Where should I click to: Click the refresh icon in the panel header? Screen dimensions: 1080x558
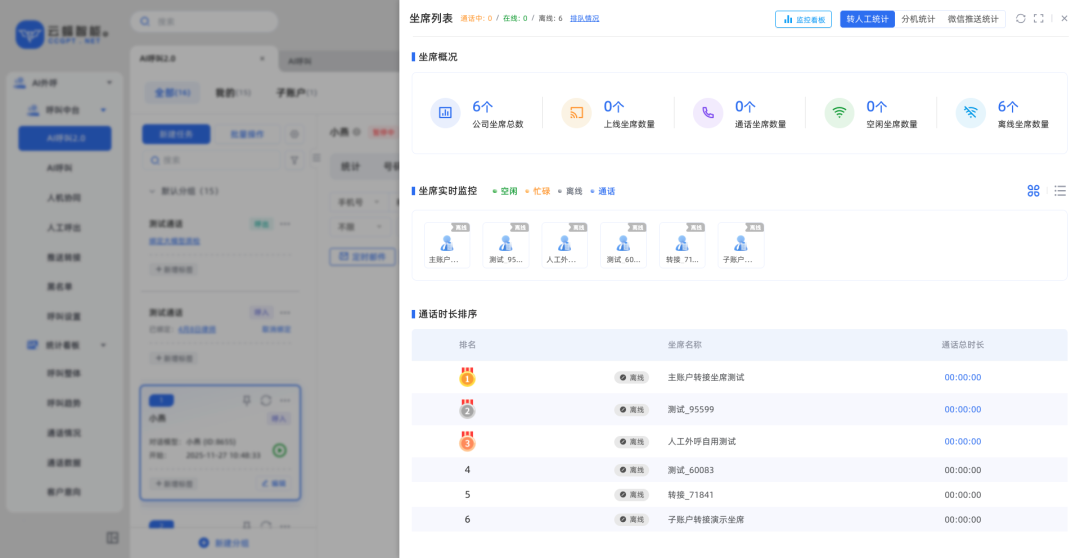[x=1020, y=19]
